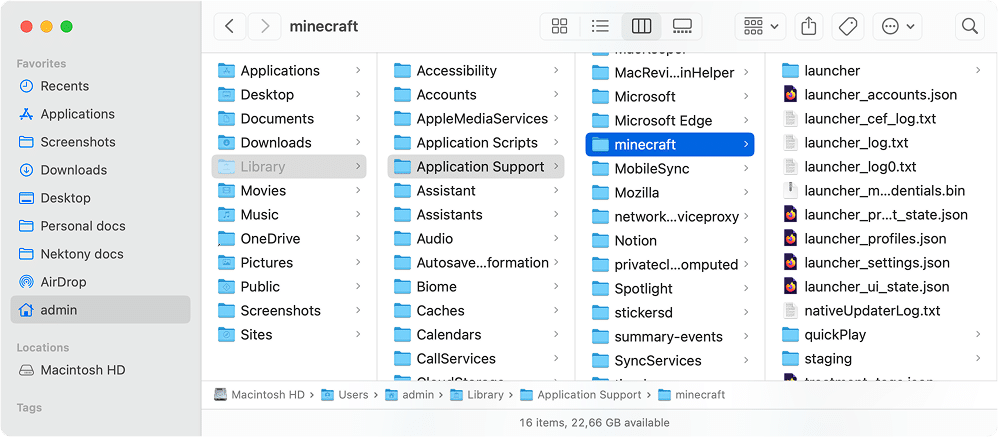Select launcher_pr...t_state.json file icon
Viewport: 998px width, 437px height.
[x=790, y=215]
